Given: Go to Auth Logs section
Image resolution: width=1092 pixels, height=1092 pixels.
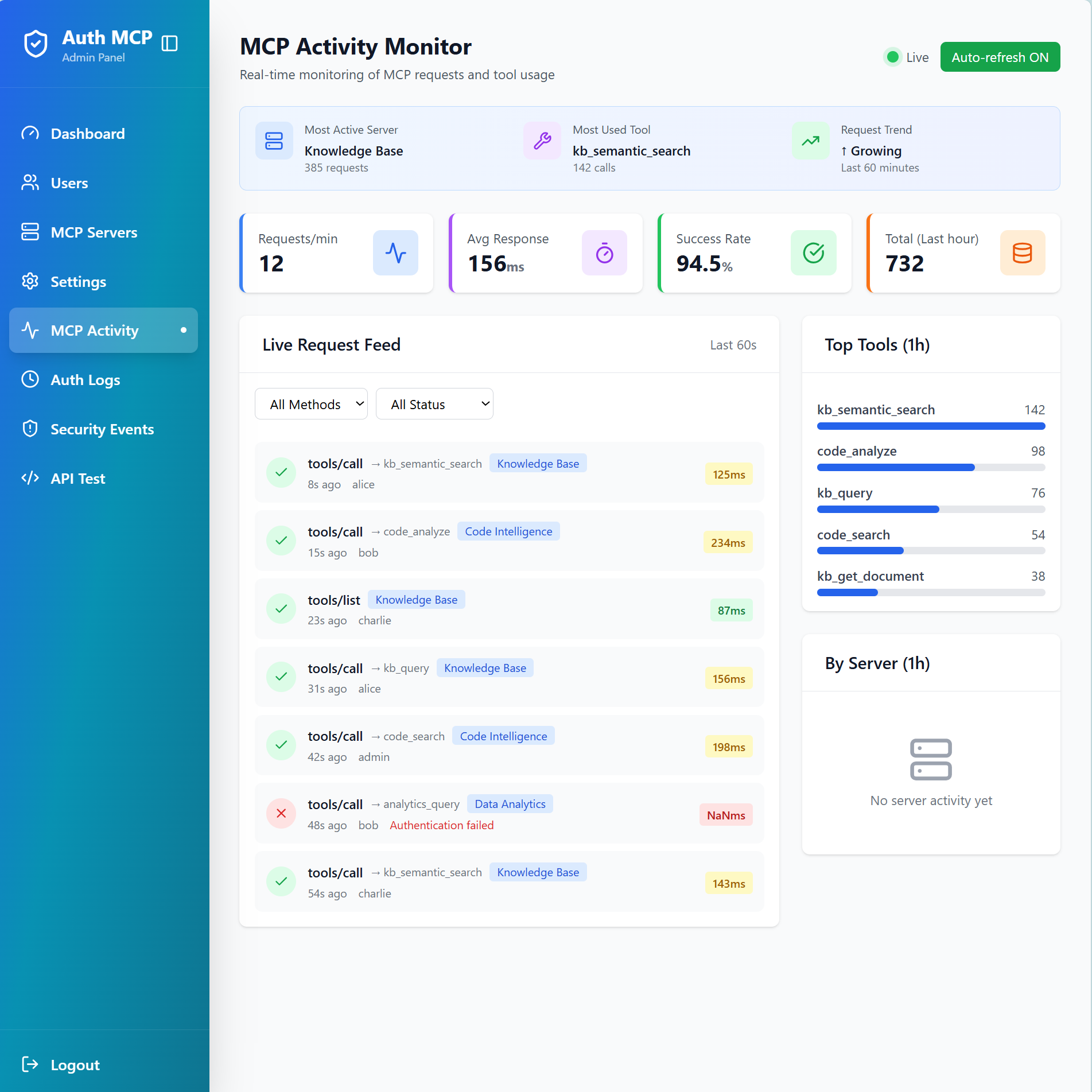Looking at the screenshot, I should pos(86,380).
